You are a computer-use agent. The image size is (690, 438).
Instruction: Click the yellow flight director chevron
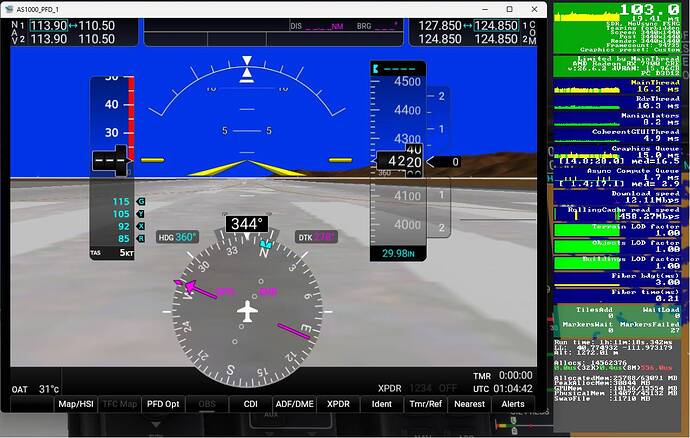[247, 168]
